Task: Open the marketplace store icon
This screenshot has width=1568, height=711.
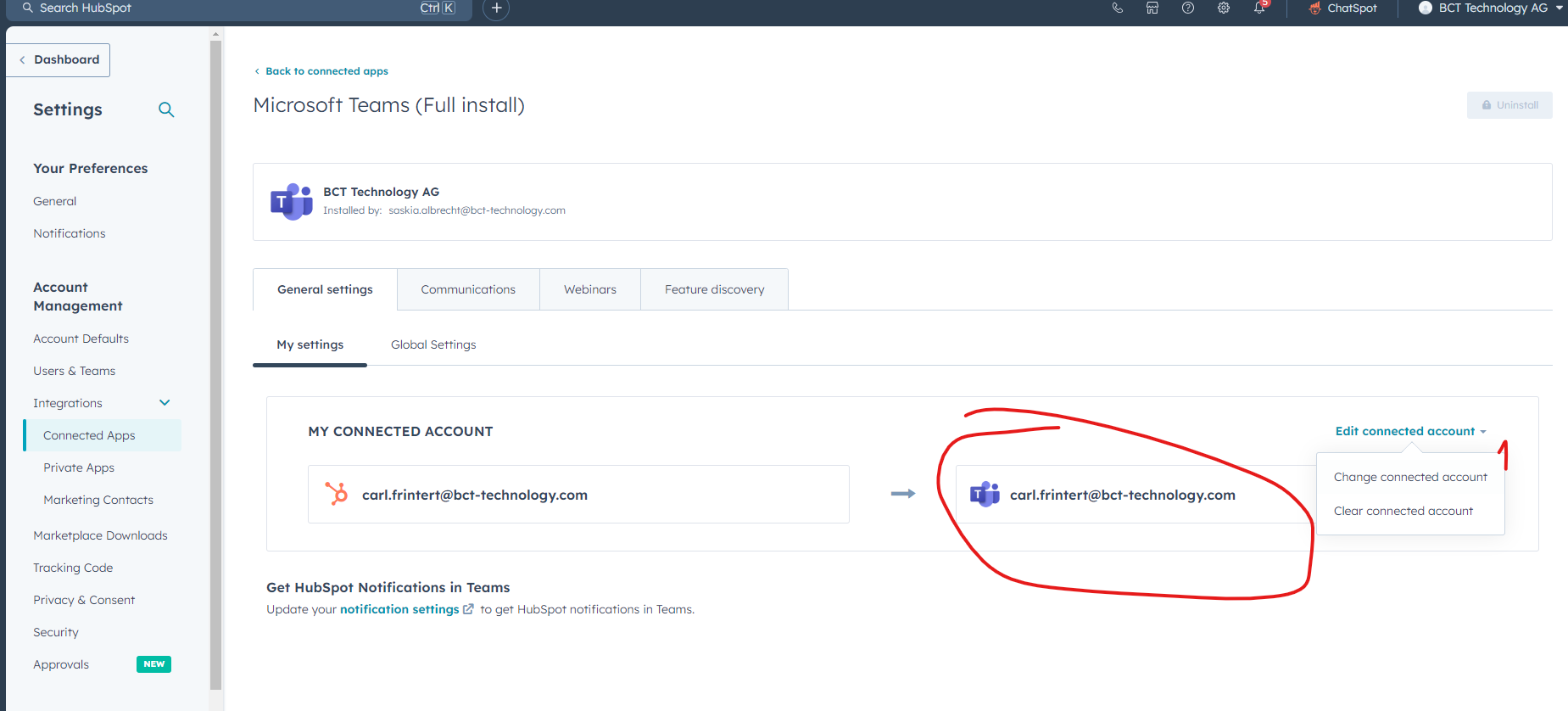Action: [x=1152, y=8]
